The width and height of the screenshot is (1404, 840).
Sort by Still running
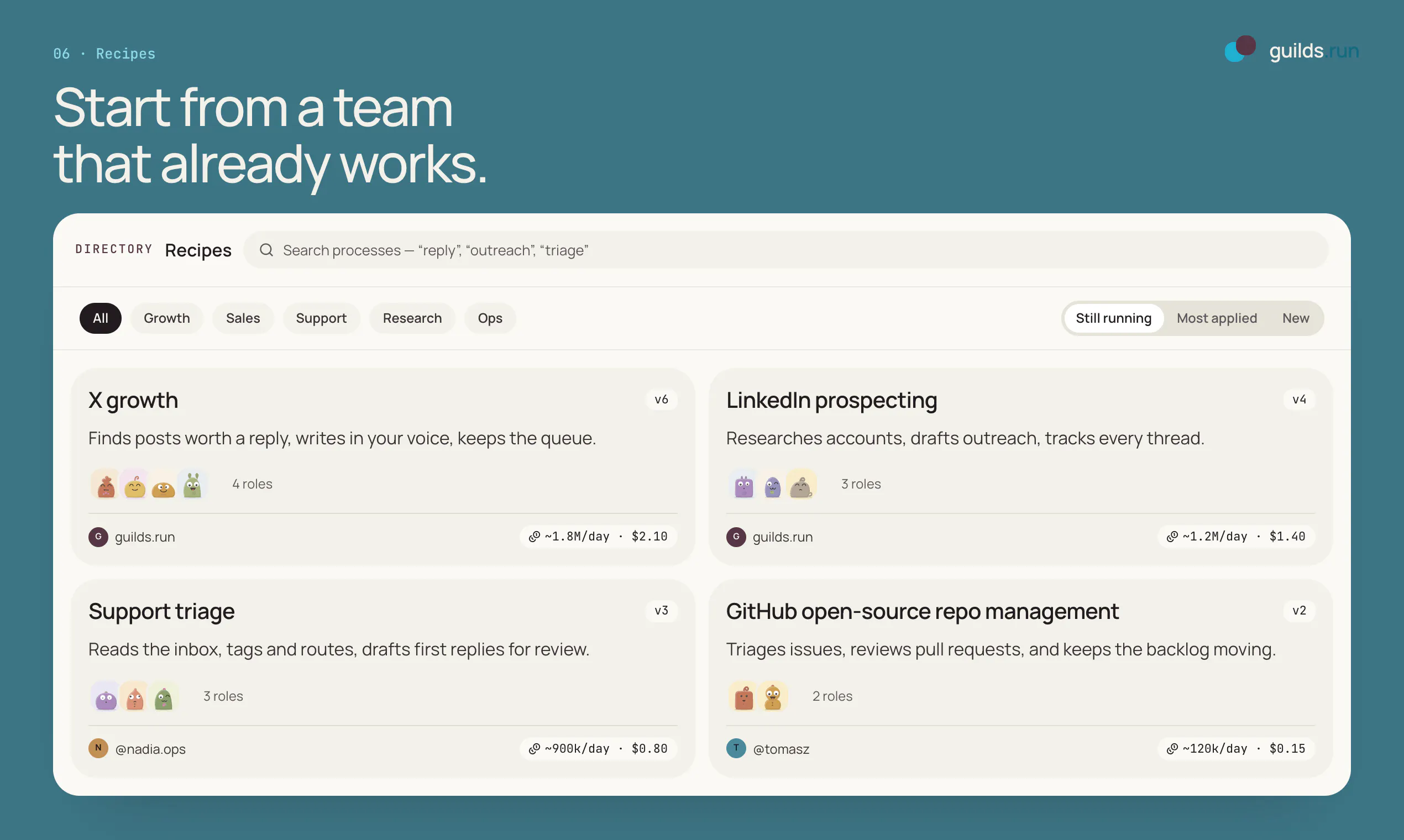pyautogui.click(x=1114, y=318)
